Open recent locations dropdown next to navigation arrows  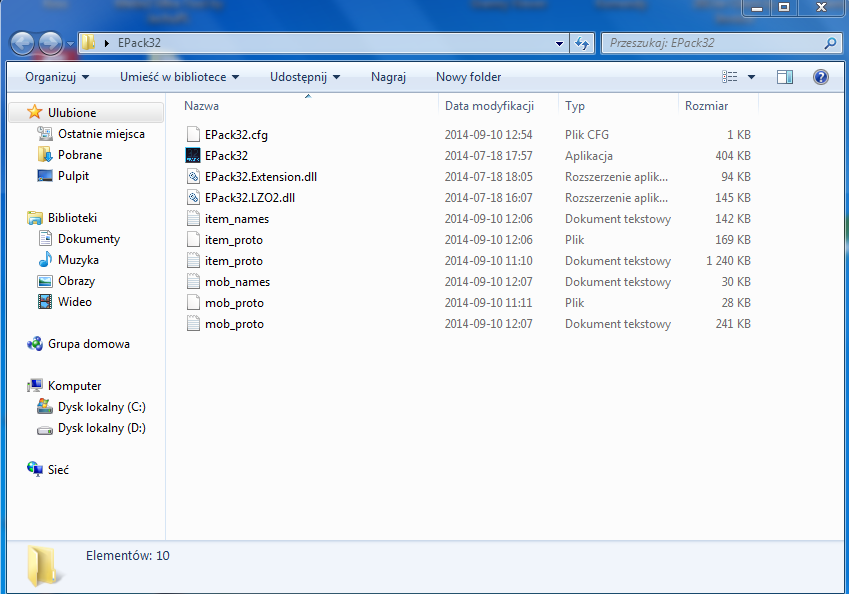[x=70, y=43]
